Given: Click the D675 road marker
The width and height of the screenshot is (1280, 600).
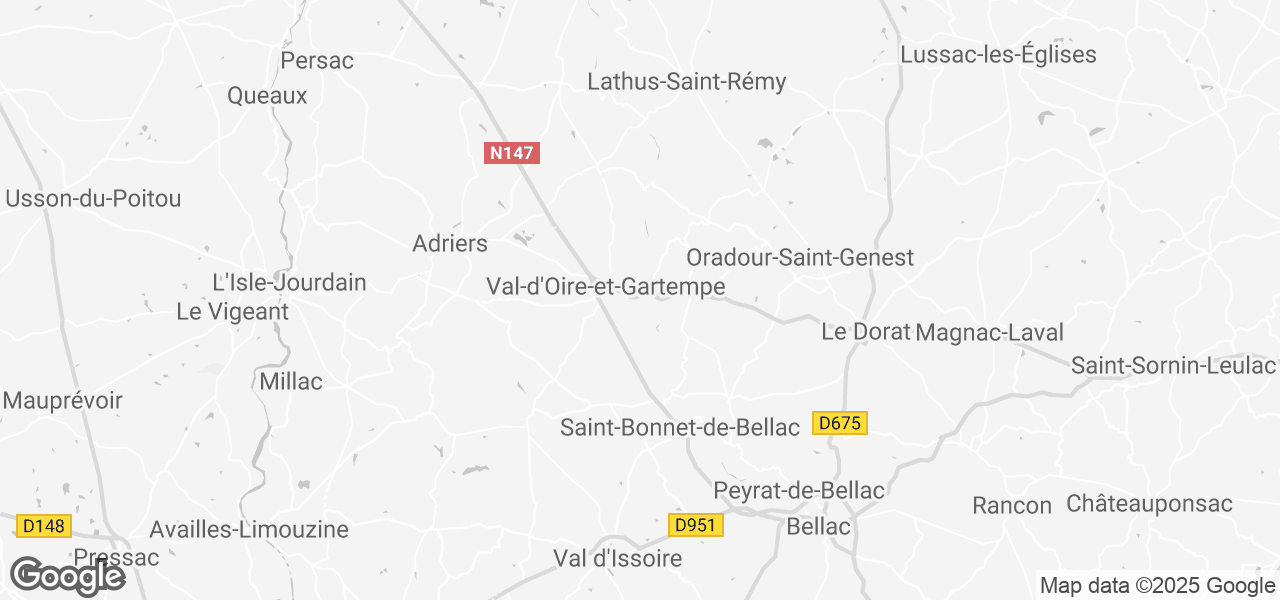Looking at the screenshot, I should [x=839, y=423].
